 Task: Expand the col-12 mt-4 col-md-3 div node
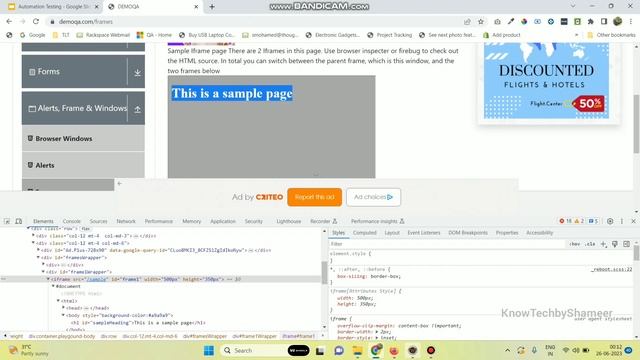point(33,236)
